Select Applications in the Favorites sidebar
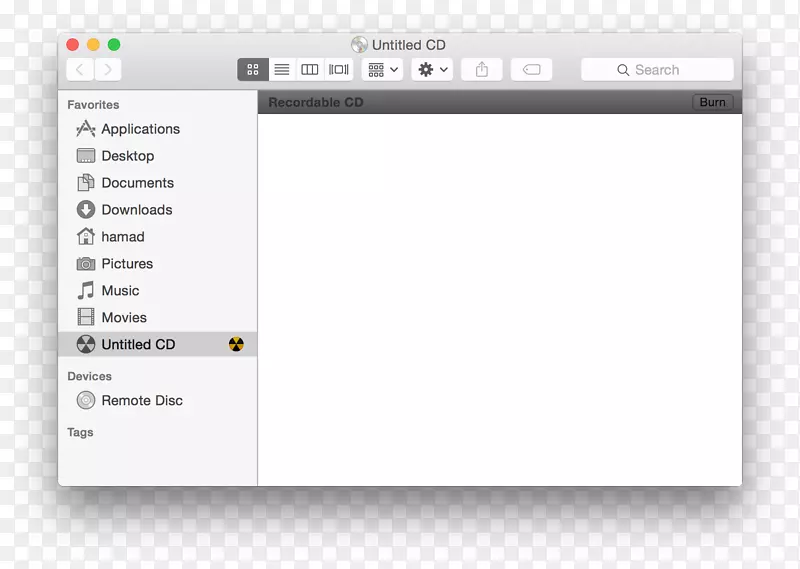This screenshot has height=569, width=800. [x=140, y=129]
